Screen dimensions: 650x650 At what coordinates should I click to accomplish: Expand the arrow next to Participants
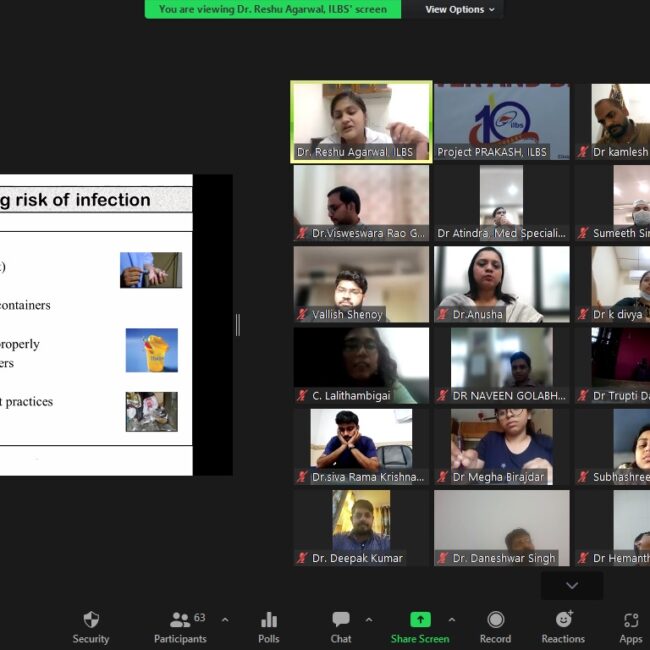point(224,619)
